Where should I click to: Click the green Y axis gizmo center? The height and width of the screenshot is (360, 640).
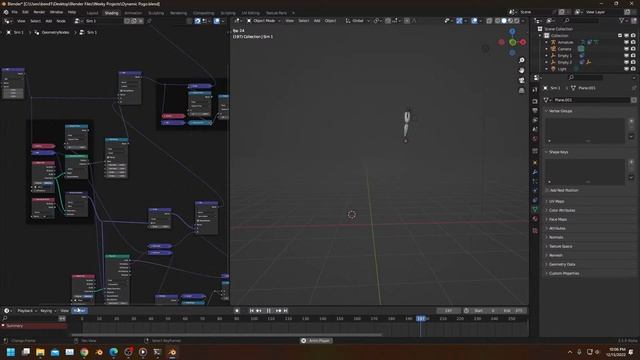(x=513, y=42)
